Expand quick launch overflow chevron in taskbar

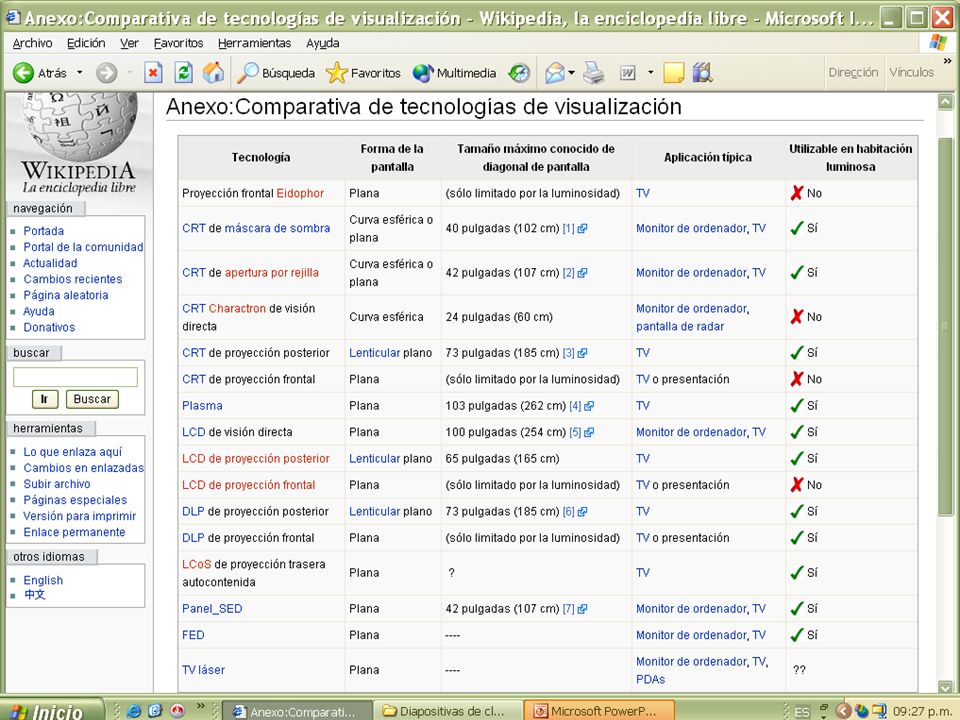click(200, 706)
